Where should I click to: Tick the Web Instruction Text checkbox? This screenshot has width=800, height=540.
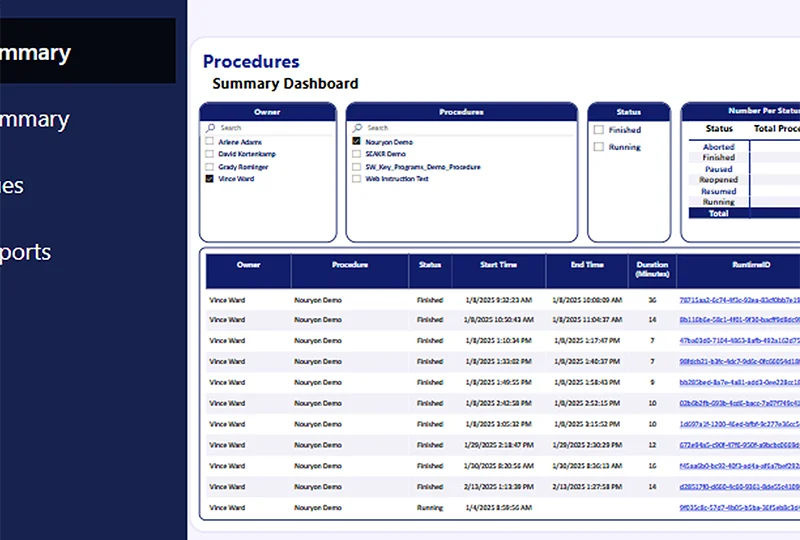(356, 179)
